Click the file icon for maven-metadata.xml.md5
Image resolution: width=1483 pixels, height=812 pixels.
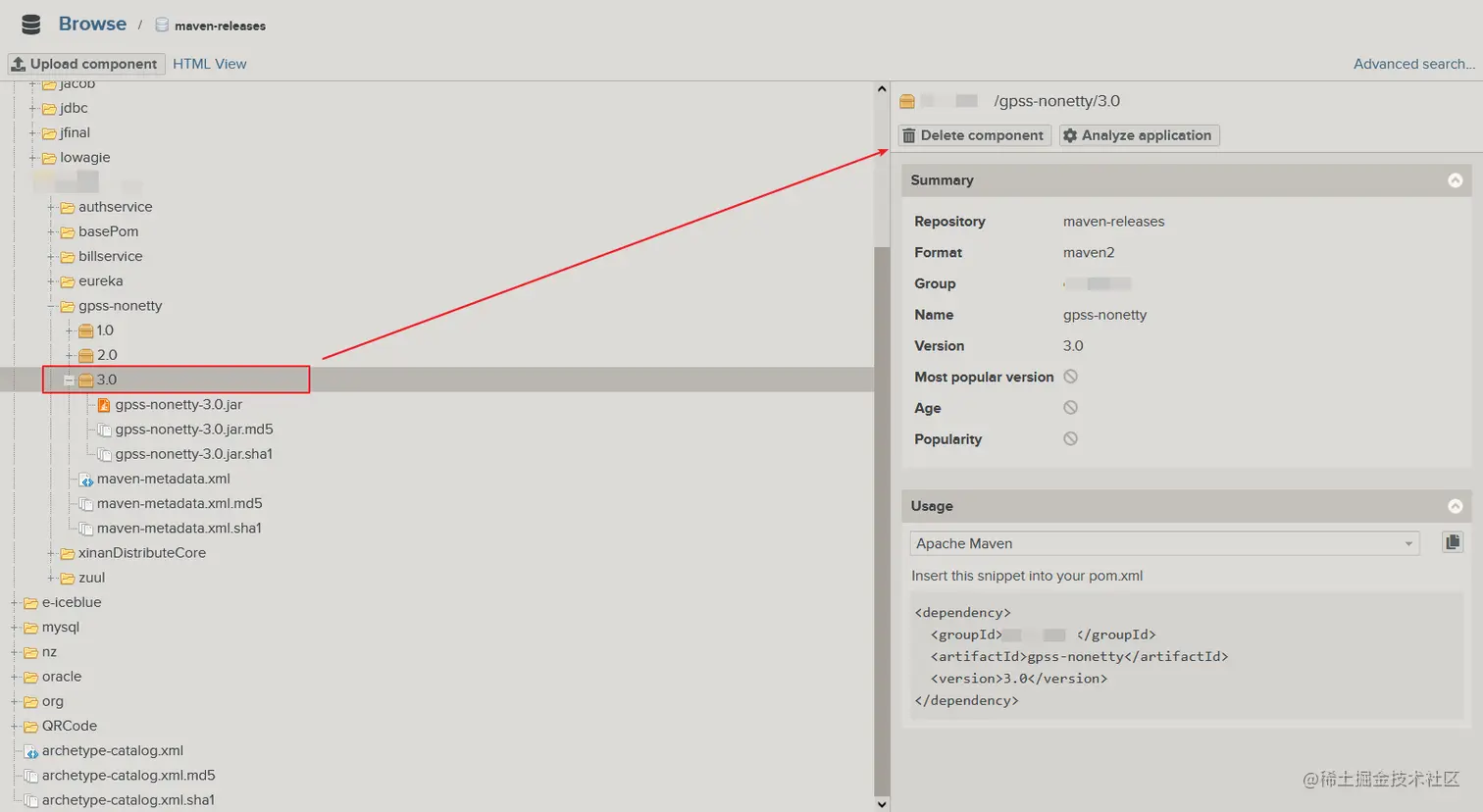pos(86,504)
